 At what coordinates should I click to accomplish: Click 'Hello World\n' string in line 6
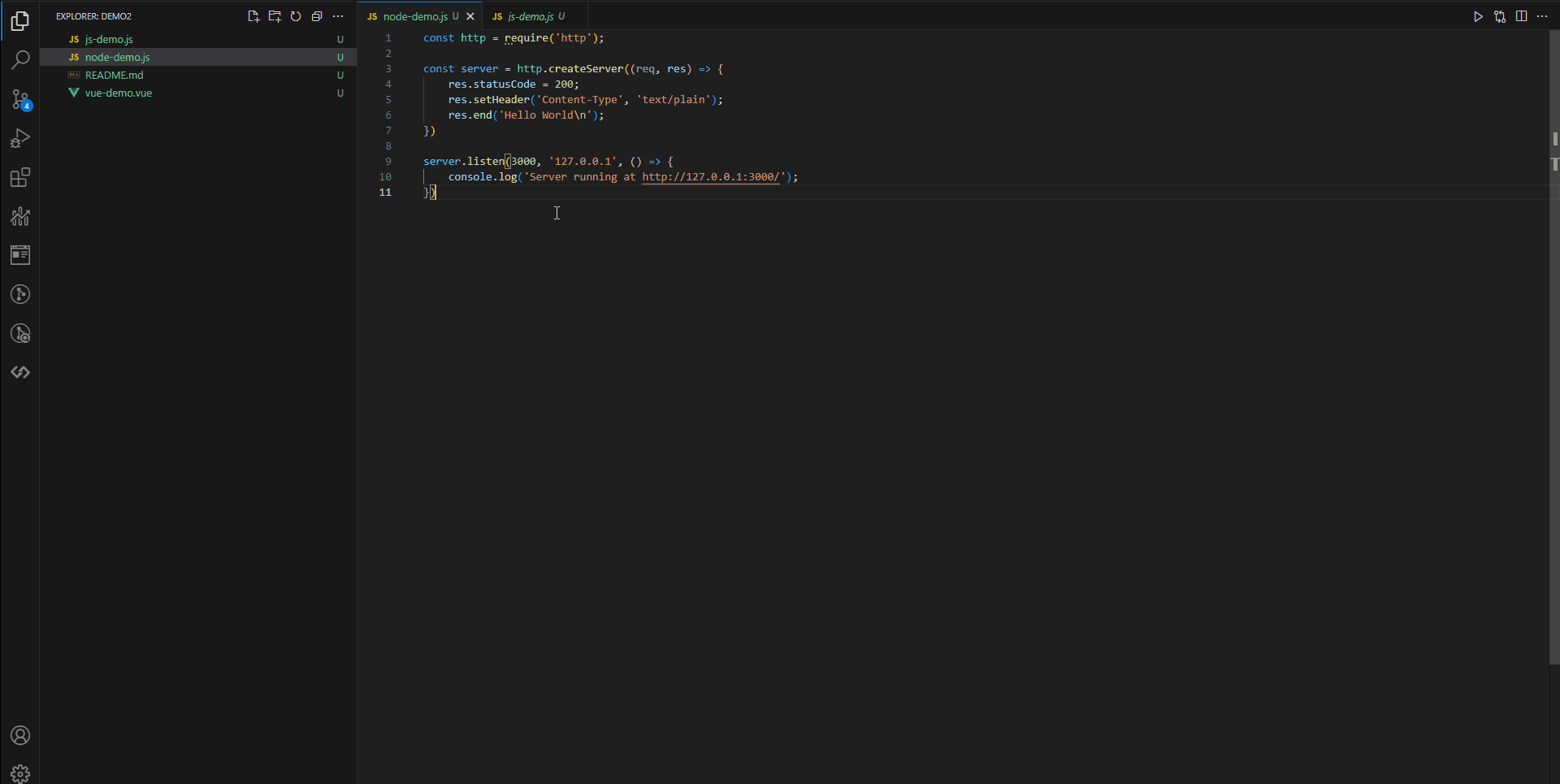(545, 115)
